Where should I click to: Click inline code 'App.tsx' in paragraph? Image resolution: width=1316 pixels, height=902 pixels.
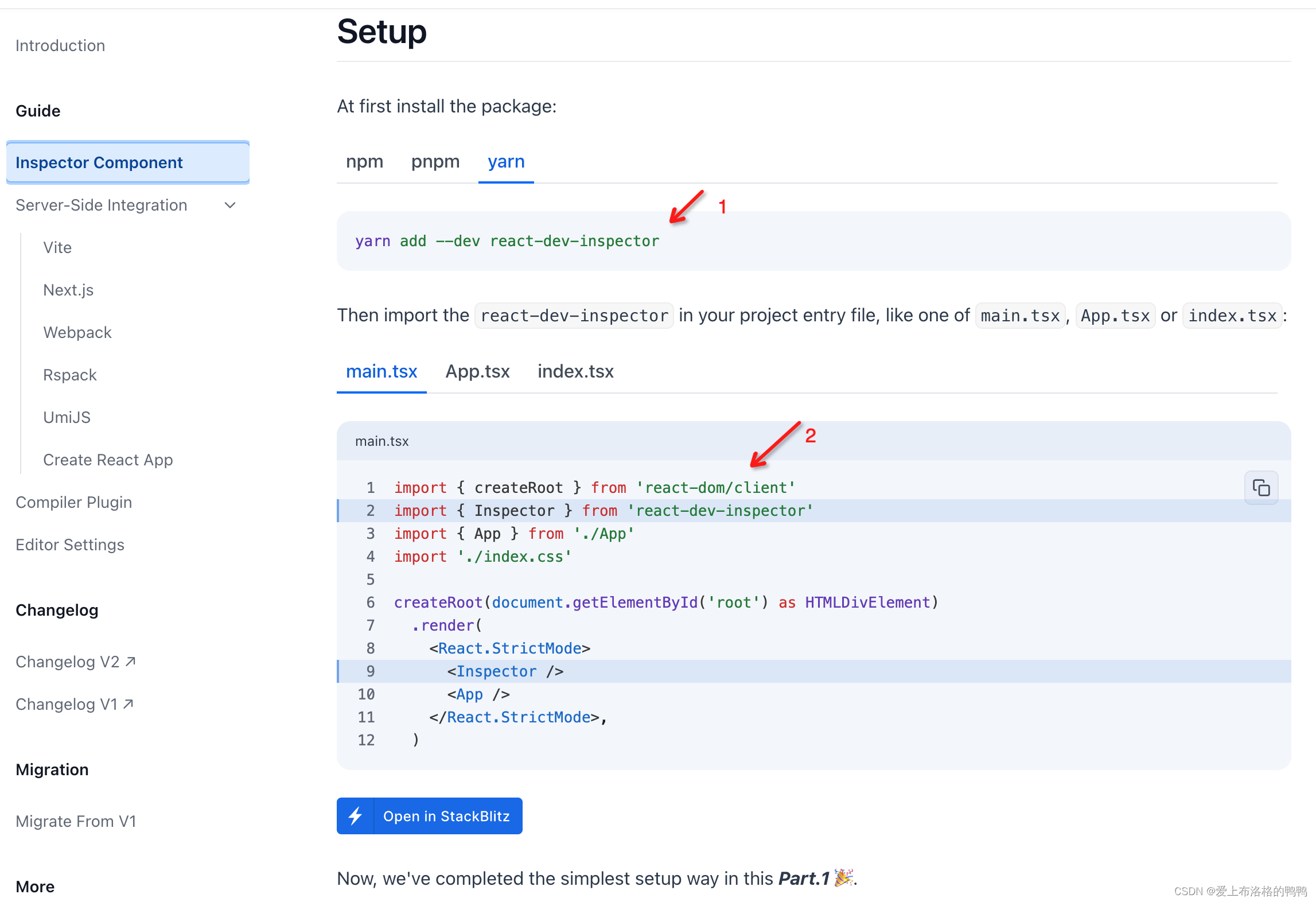1115,316
